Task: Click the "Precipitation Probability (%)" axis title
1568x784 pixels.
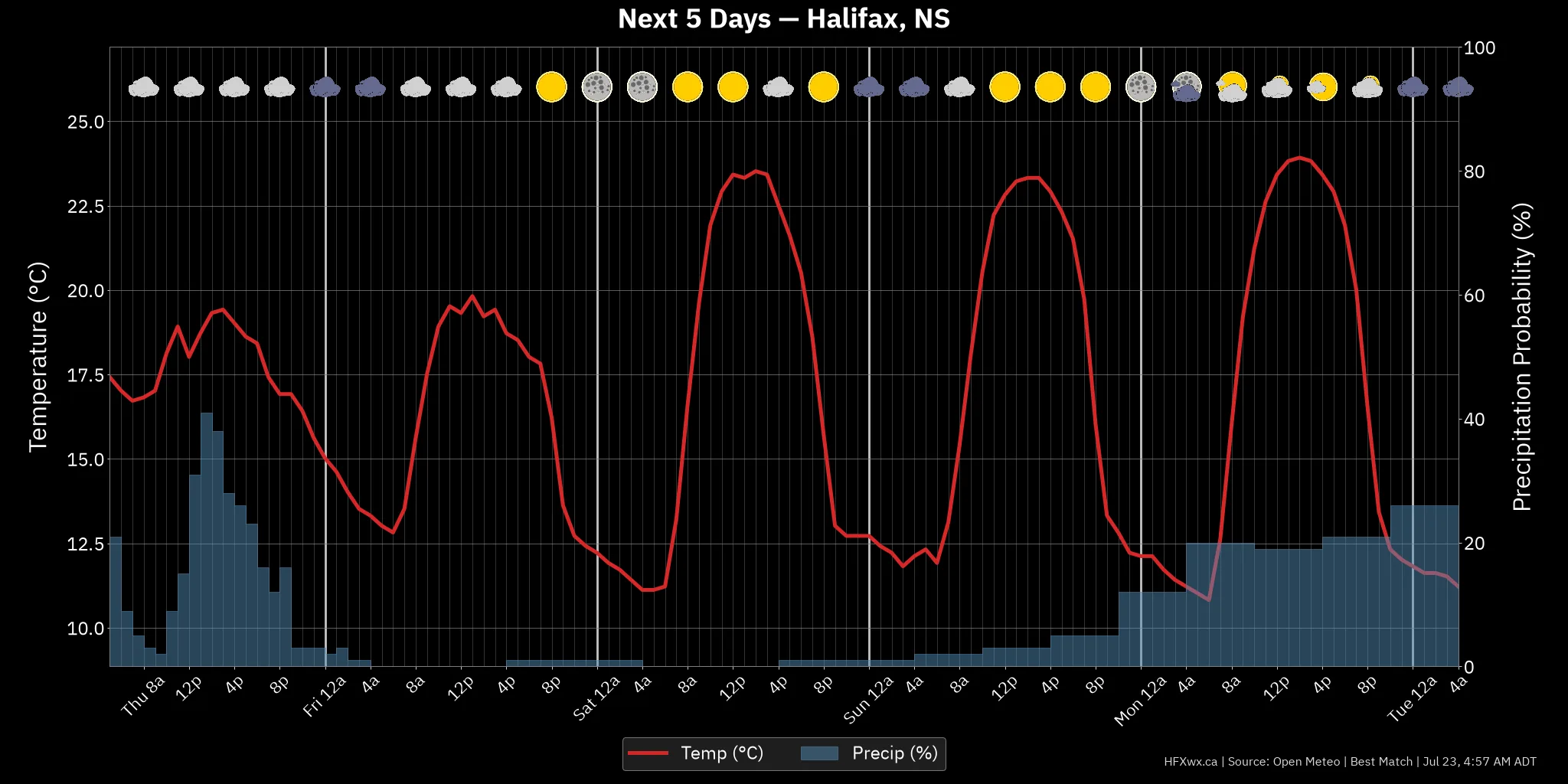Action: 1522,357
